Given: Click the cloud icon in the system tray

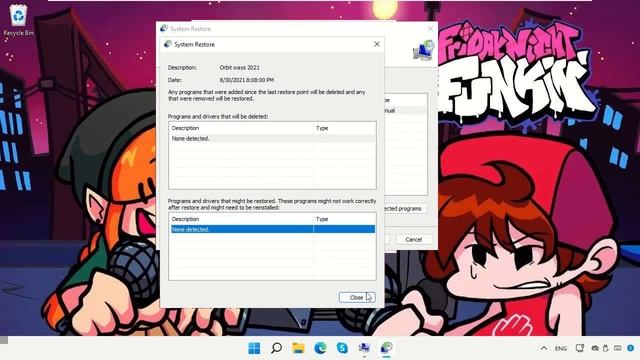Looking at the screenshot, I should (x=595, y=349).
